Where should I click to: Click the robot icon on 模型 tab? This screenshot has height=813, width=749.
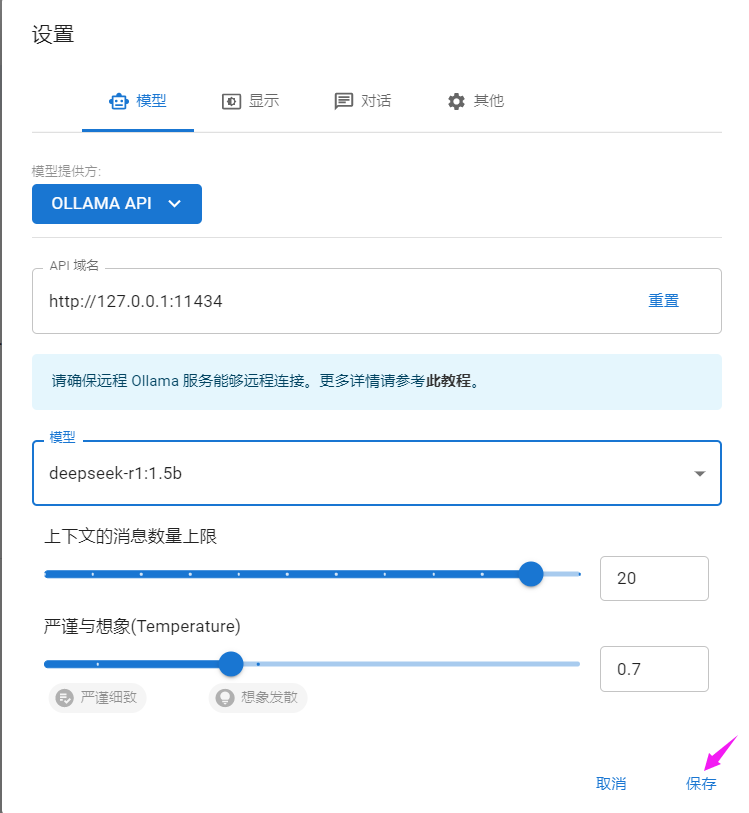point(119,101)
